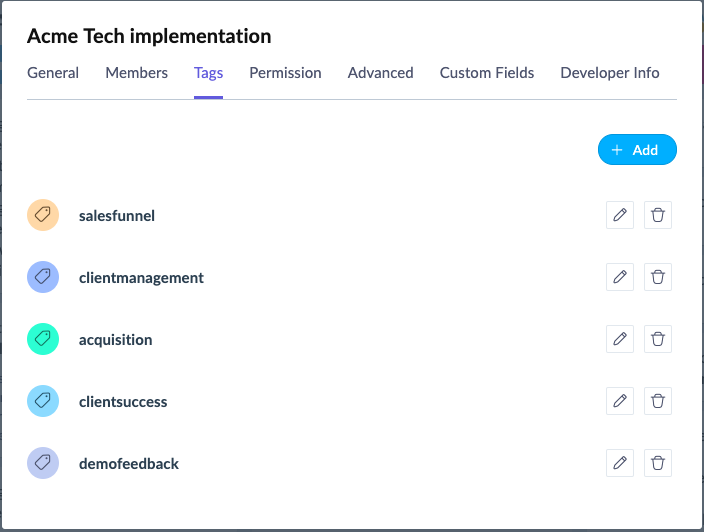Click the pencil icon for acquisition
The width and height of the screenshot is (704, 532).
coord(620,339)
